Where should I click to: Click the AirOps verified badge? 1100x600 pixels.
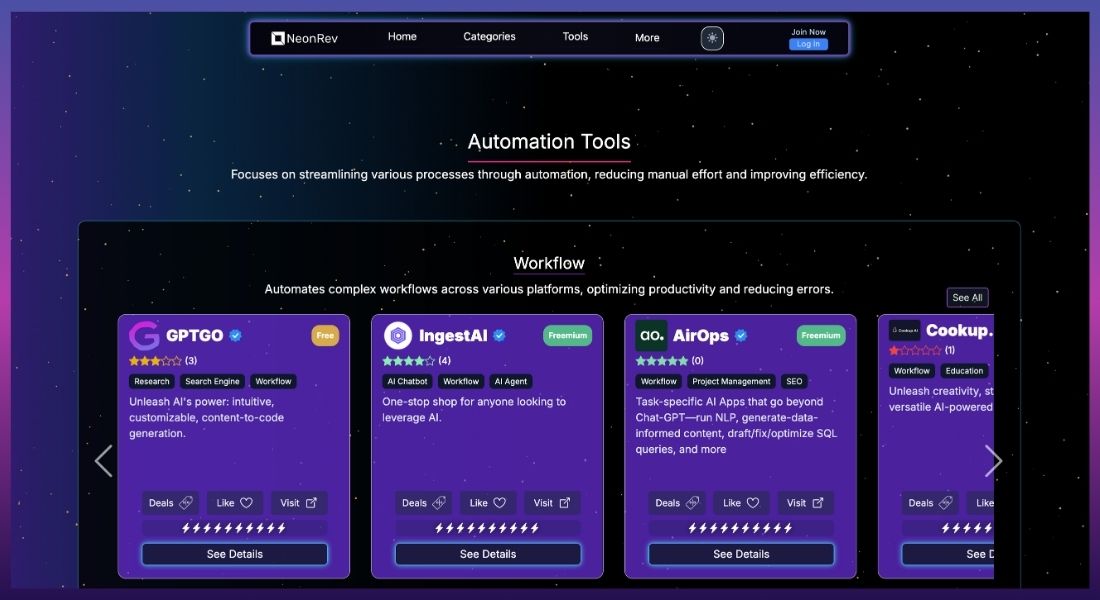point(741,335)
